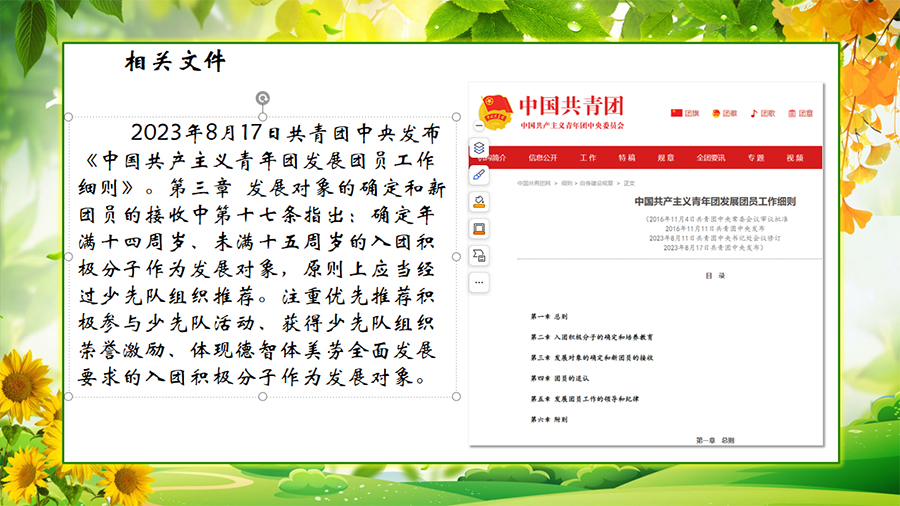Click the bottom-right corner handle of text box
This screenshot has height=506, width=900.
pos(456,396)
